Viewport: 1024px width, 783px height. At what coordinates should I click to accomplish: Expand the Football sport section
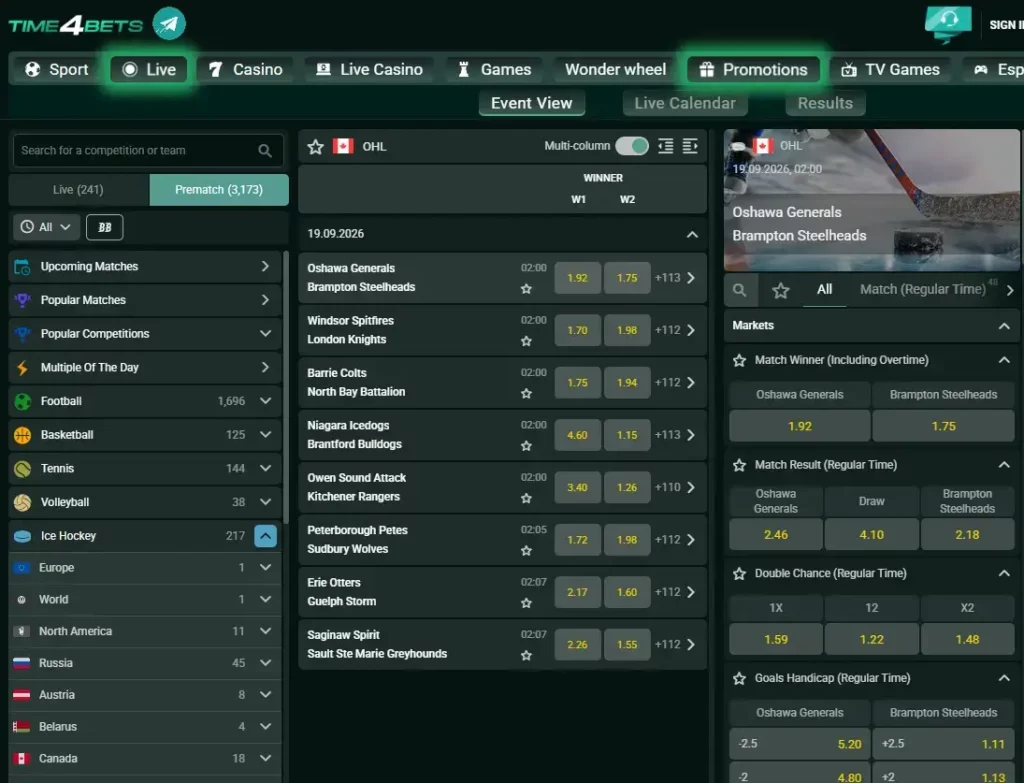(265, 401)
